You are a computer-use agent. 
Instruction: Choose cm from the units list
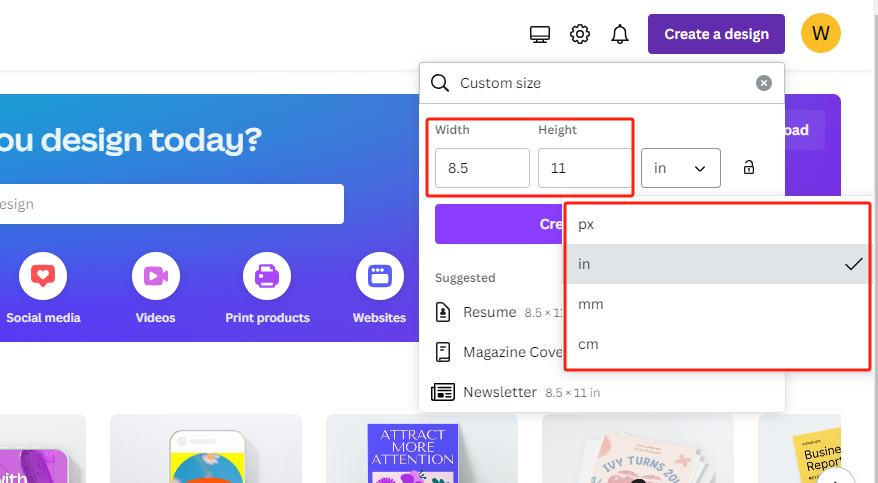(x=717, y=344)
